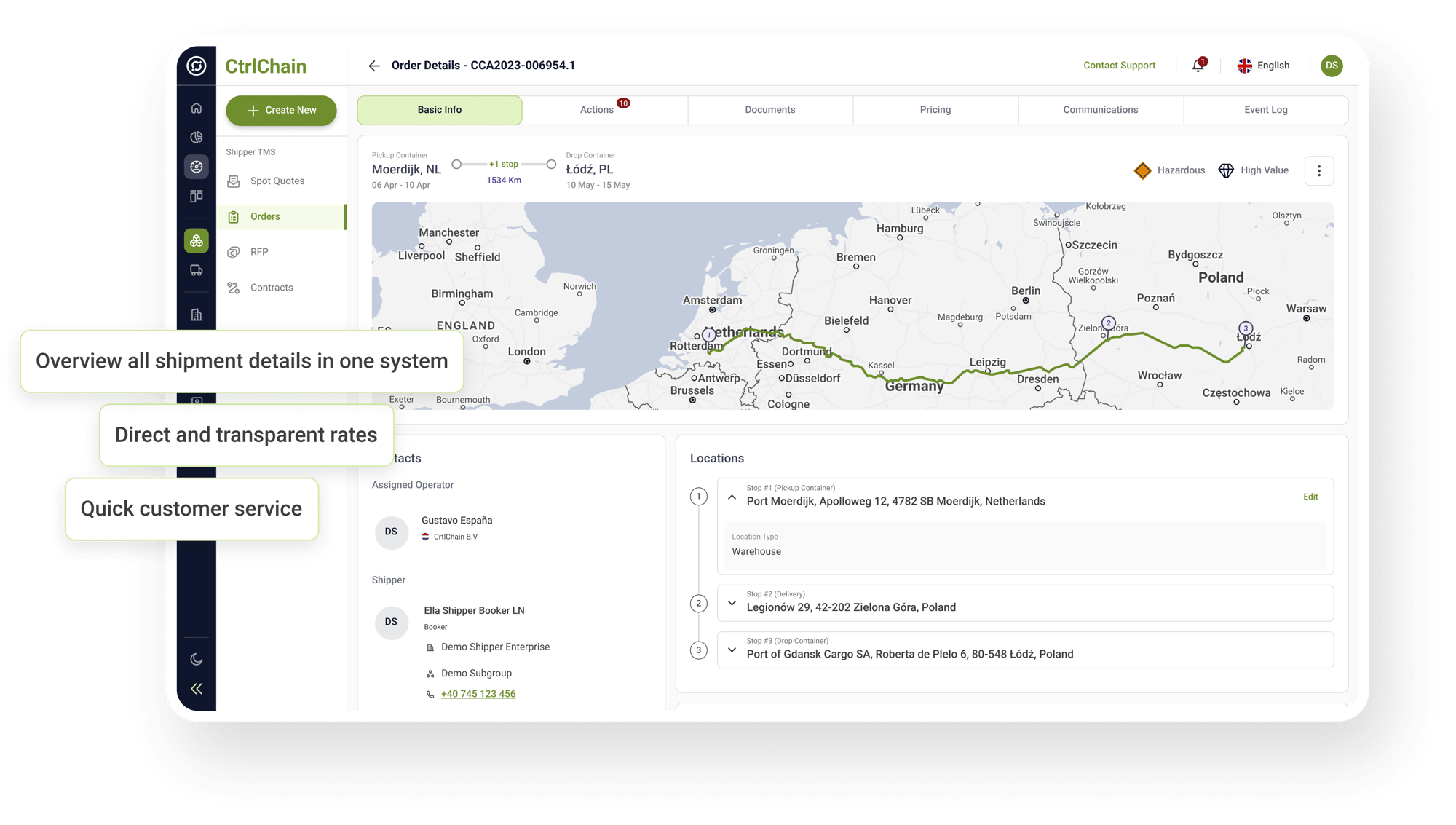Expand Stop #3 Drop Container Łódź
Screen dimensions: 1456x825
point(732,650)
